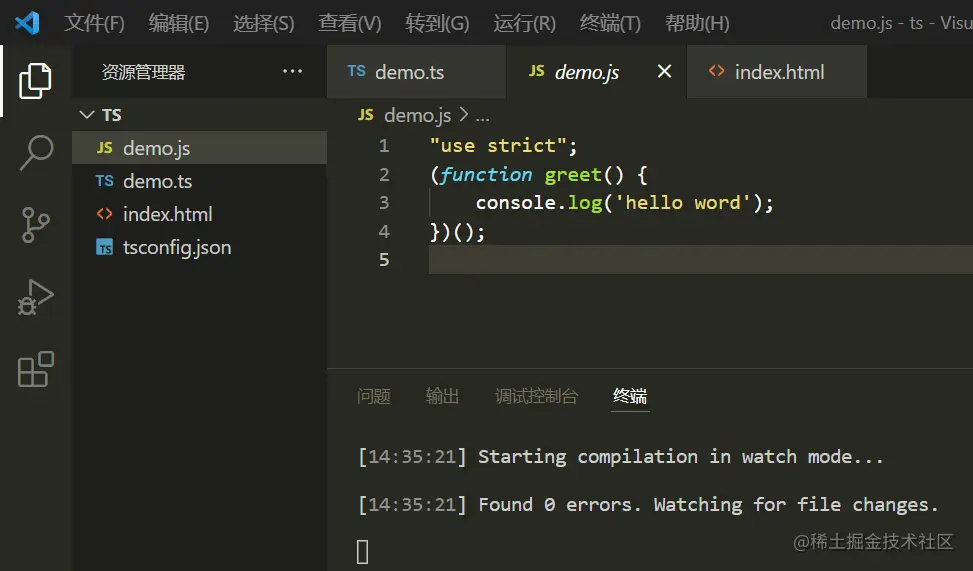Switch to the 输出 panel tab
The width and height of the screenshot is (973, 571).
[442, 396]
